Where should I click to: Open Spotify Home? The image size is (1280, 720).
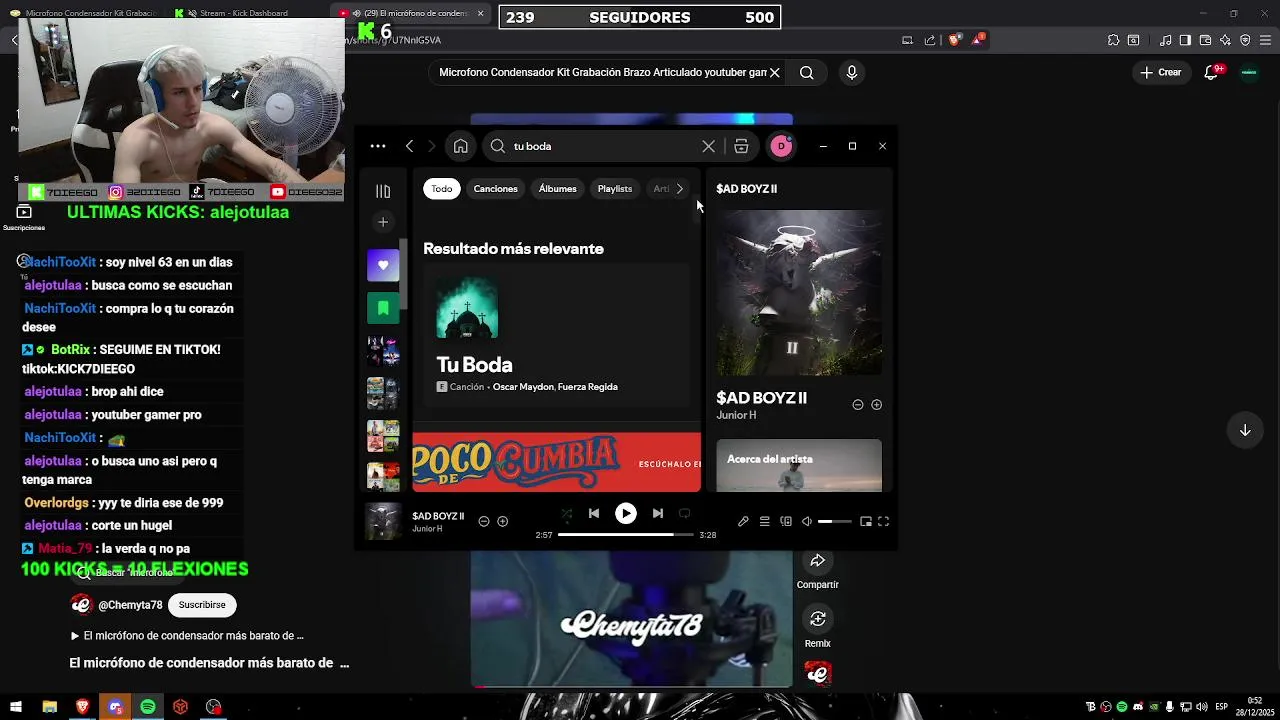tap(460, 146)
